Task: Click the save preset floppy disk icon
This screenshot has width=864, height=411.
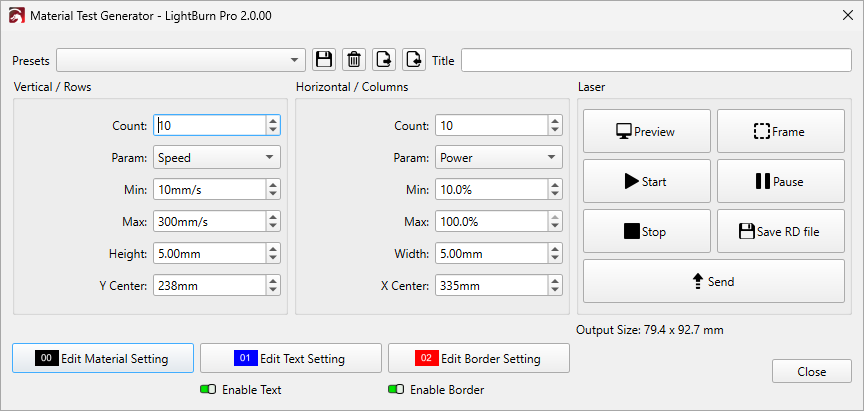Action: (x=324, y=60)
